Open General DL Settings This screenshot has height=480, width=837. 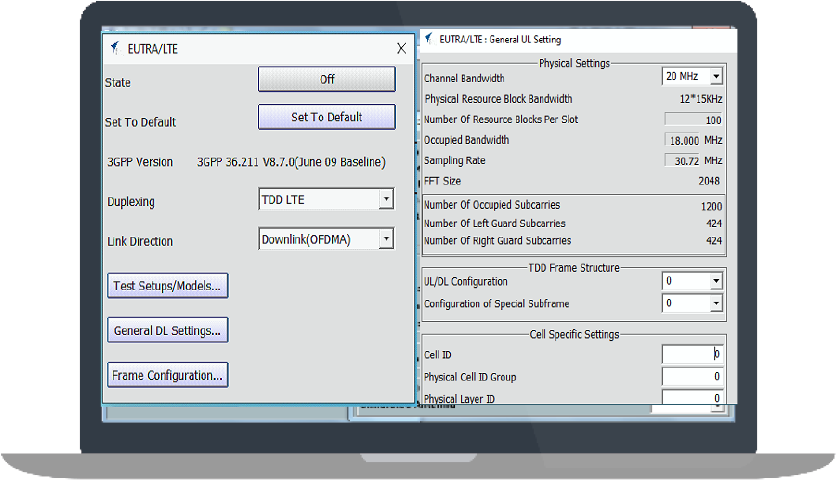pos(168,330)
